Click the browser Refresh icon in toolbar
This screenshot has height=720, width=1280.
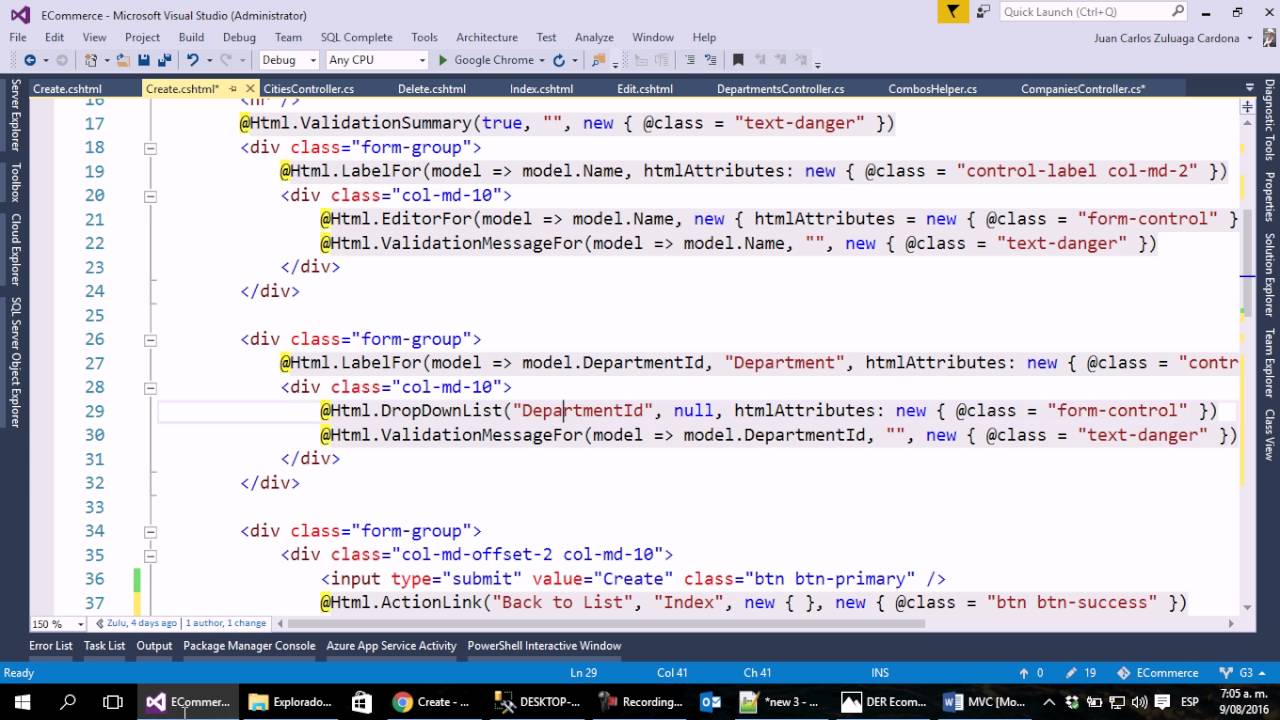click(559, 60)
